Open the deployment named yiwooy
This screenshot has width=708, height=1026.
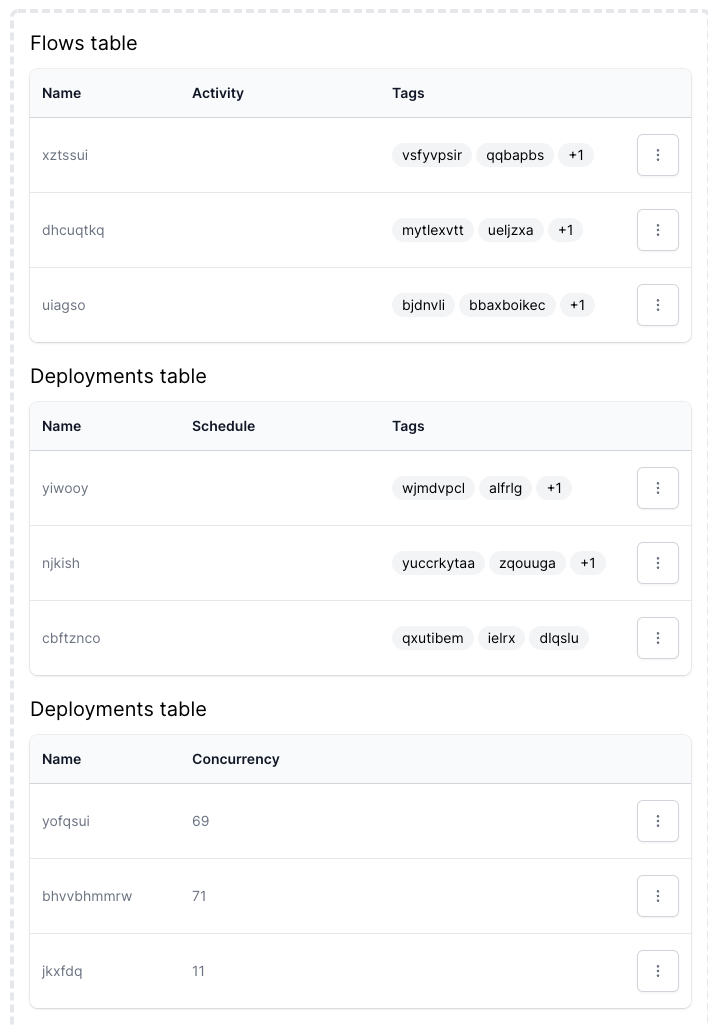click(x=65, y=488)
